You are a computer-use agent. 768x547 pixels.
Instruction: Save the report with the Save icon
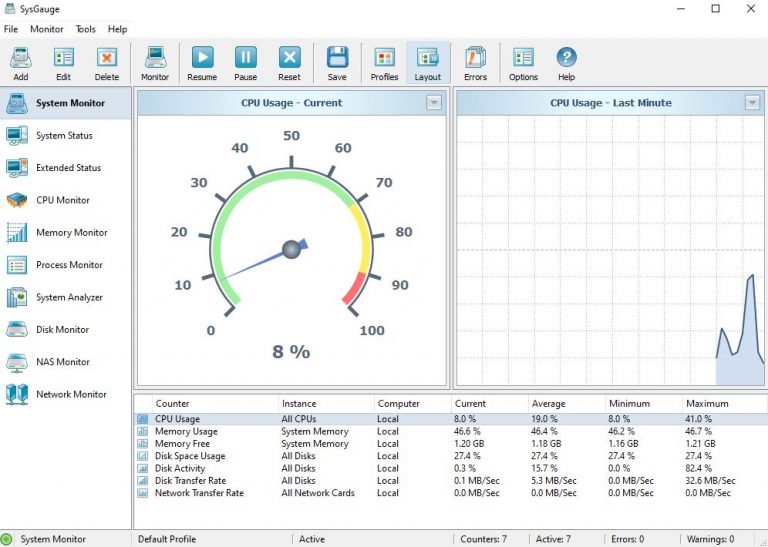[x=337, y=63]
